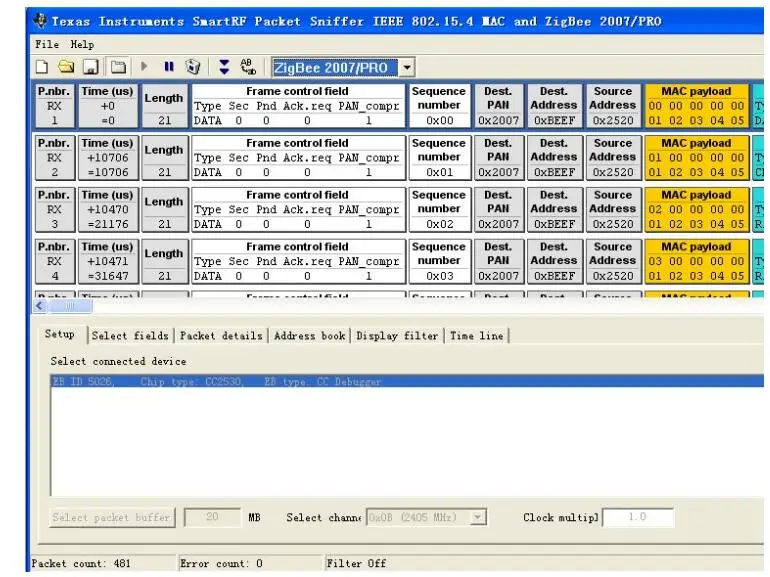Screen dimensions: 770x577
Task: Click Packet count: 481 in status bar
Action: point(81,563)
